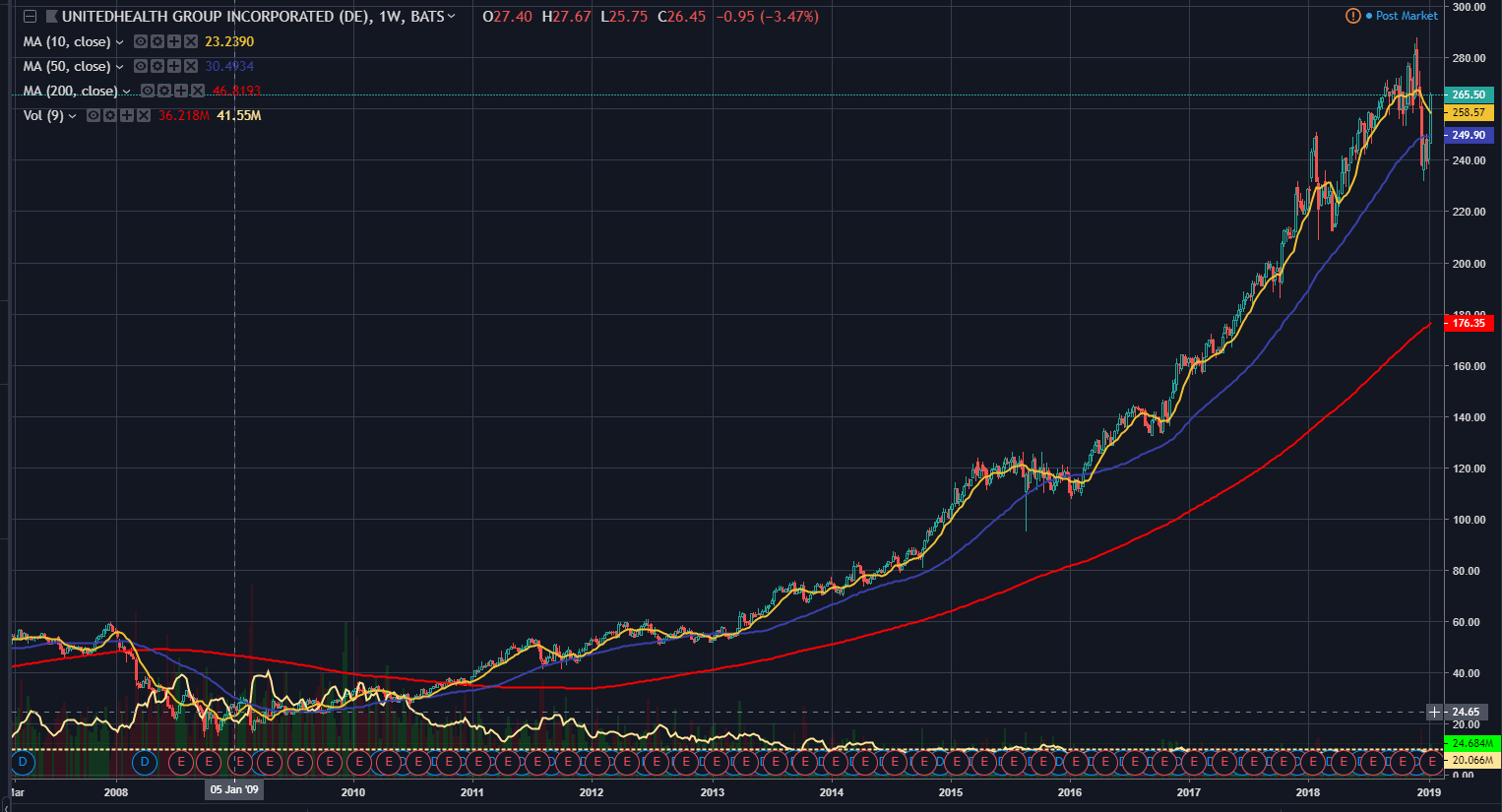Click the 60.00 price scale label
Viewport: 1502px width, 812px height.
1469,622
